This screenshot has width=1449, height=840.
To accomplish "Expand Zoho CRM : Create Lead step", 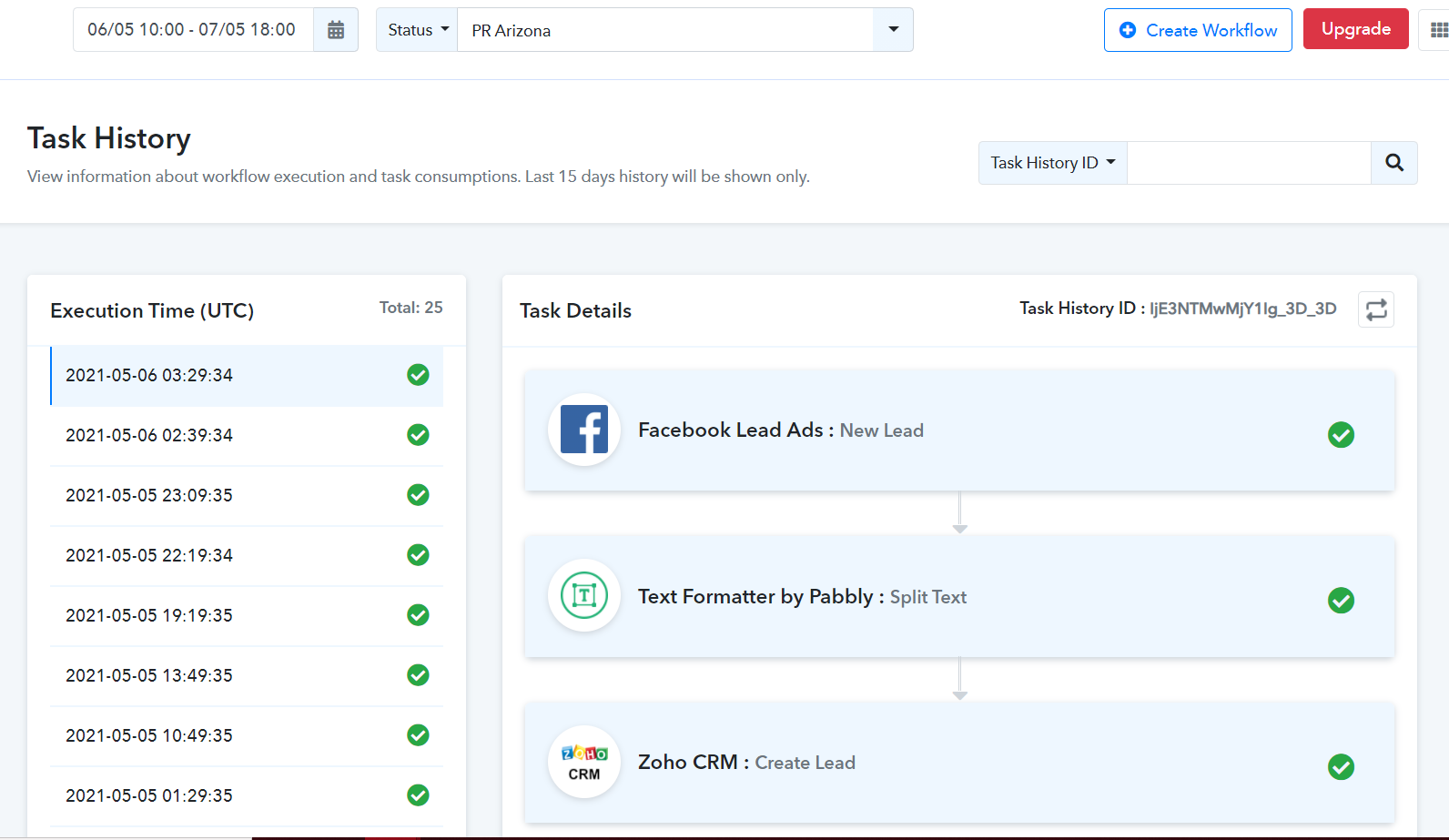I will [x=959, y=763].
